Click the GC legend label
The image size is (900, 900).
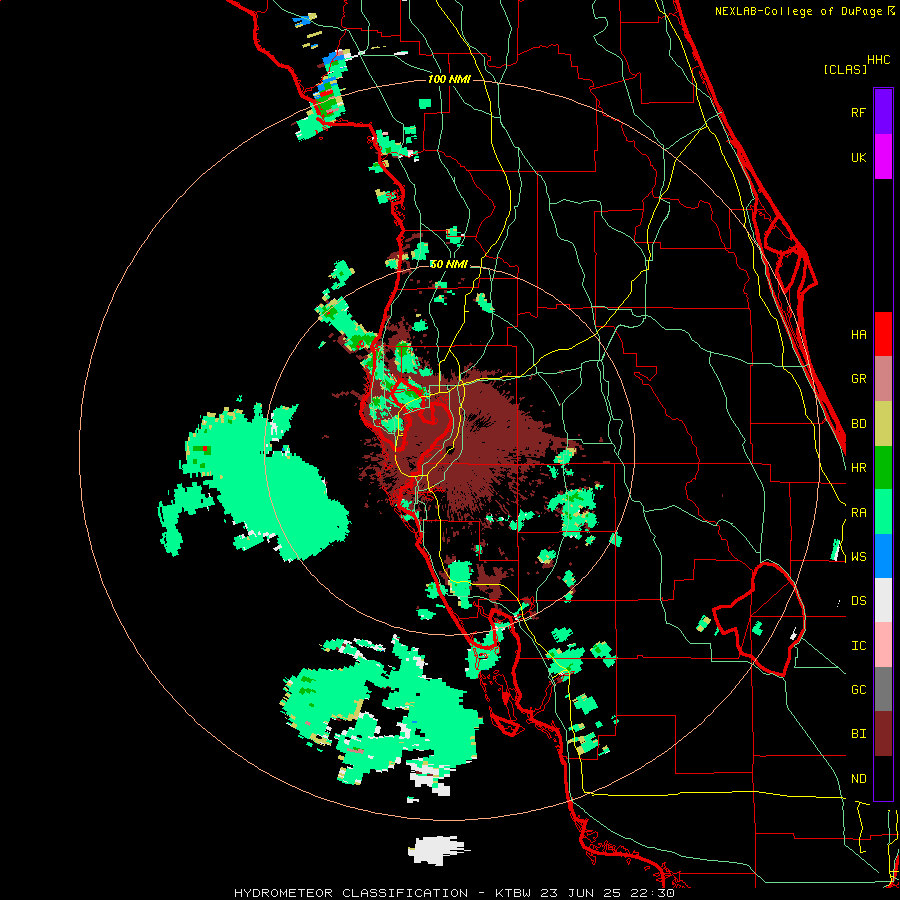(x=858, y=690)
